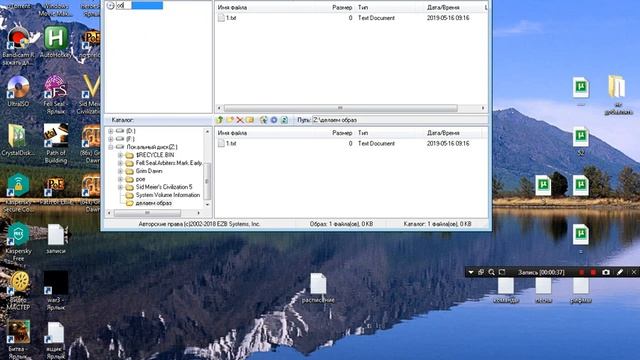Click the catalog tree scroll-up arrow
This screenshot has height=360, width=640.
point(207,131)
